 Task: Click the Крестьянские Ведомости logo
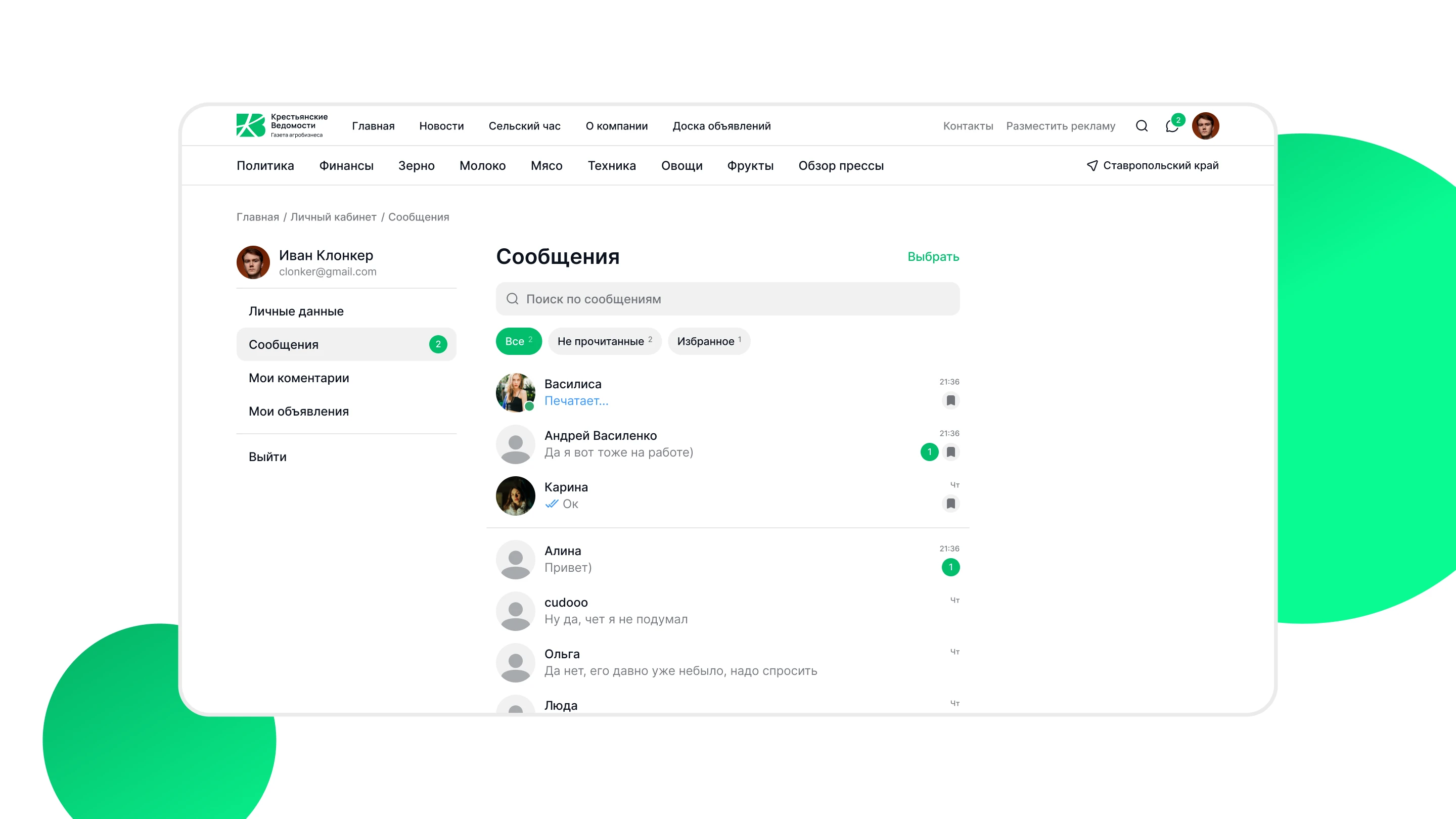[282, 125]
